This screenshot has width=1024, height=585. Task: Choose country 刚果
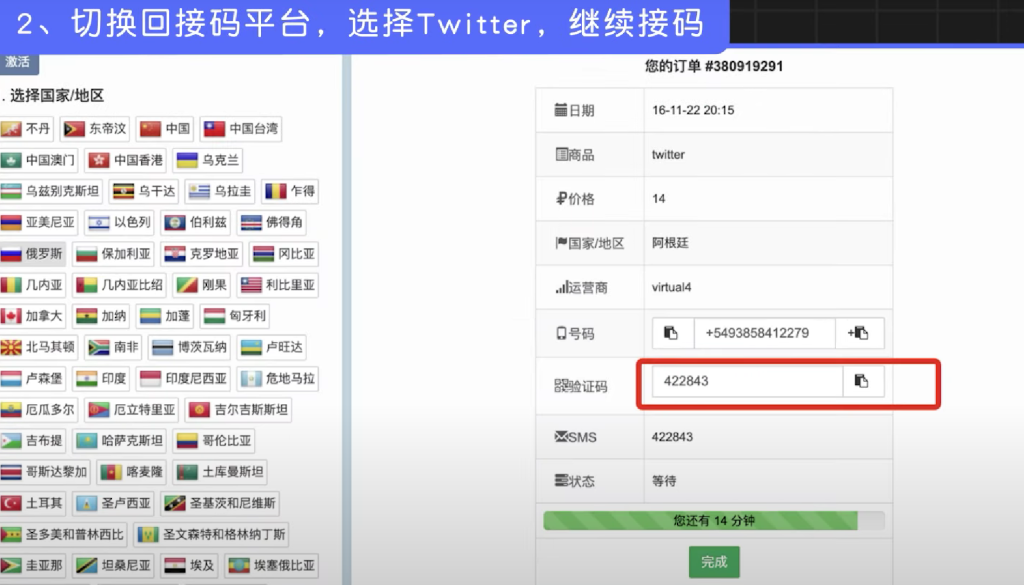[202, 285]
